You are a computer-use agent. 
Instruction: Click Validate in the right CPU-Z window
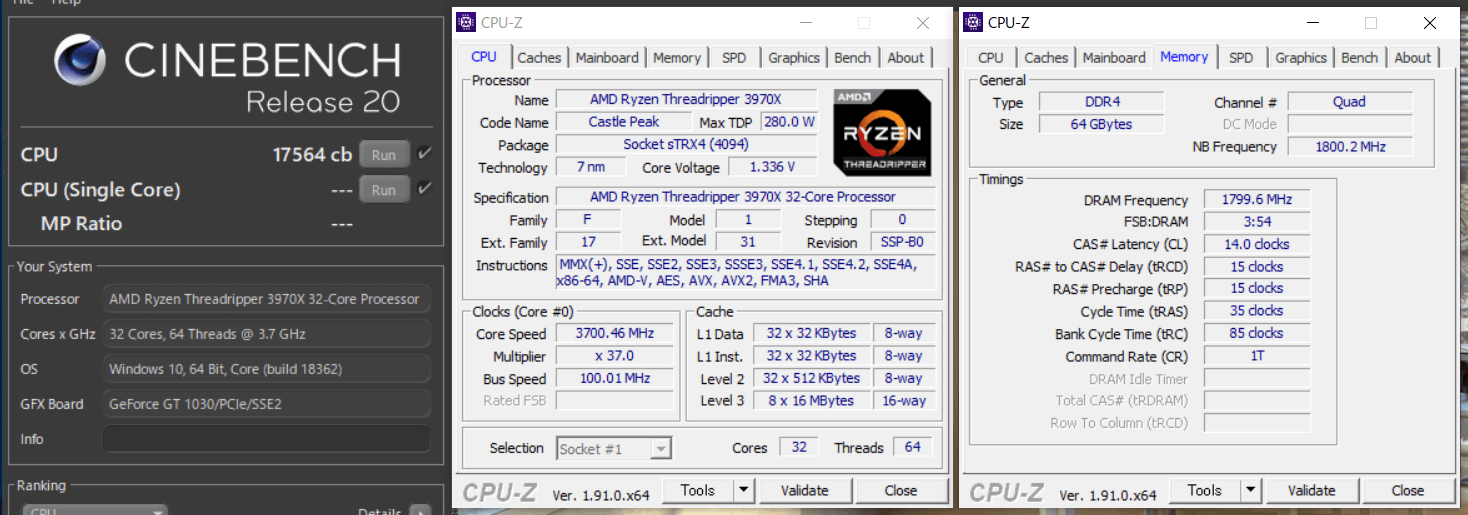coord(1312,490)
